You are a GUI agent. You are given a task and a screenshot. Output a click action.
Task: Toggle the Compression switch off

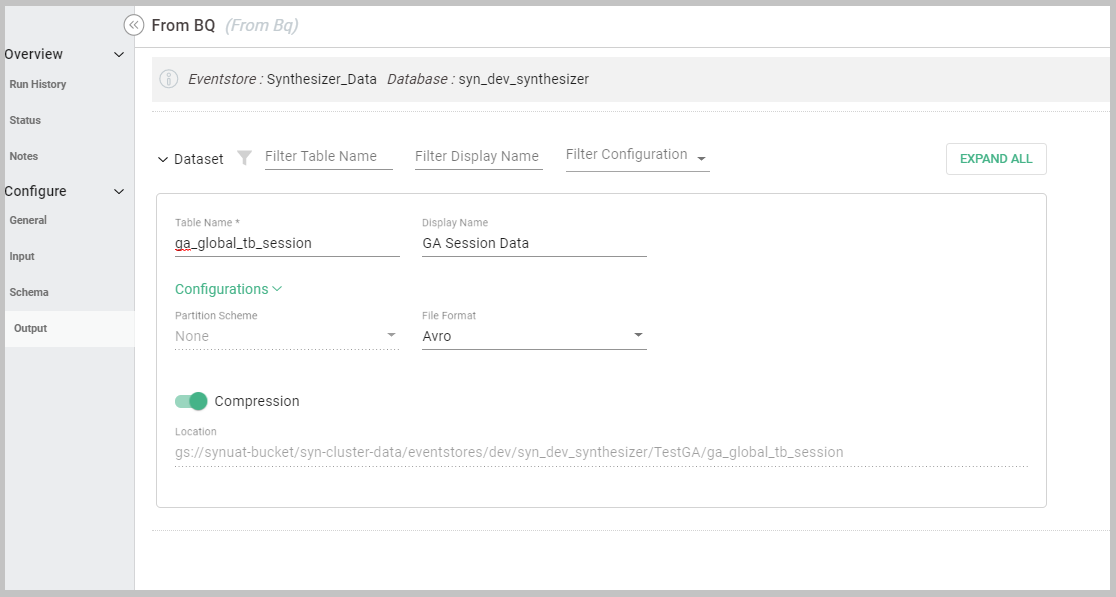click(x=191, y=401)
